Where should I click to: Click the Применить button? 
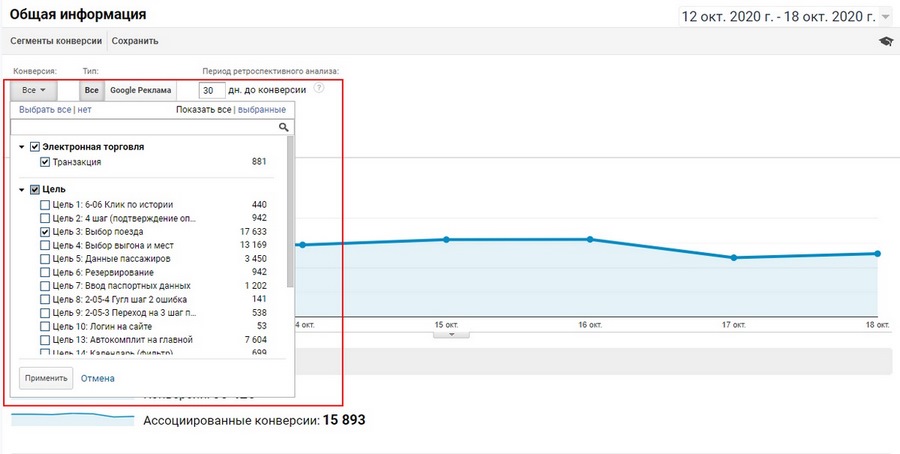point(46,378)
